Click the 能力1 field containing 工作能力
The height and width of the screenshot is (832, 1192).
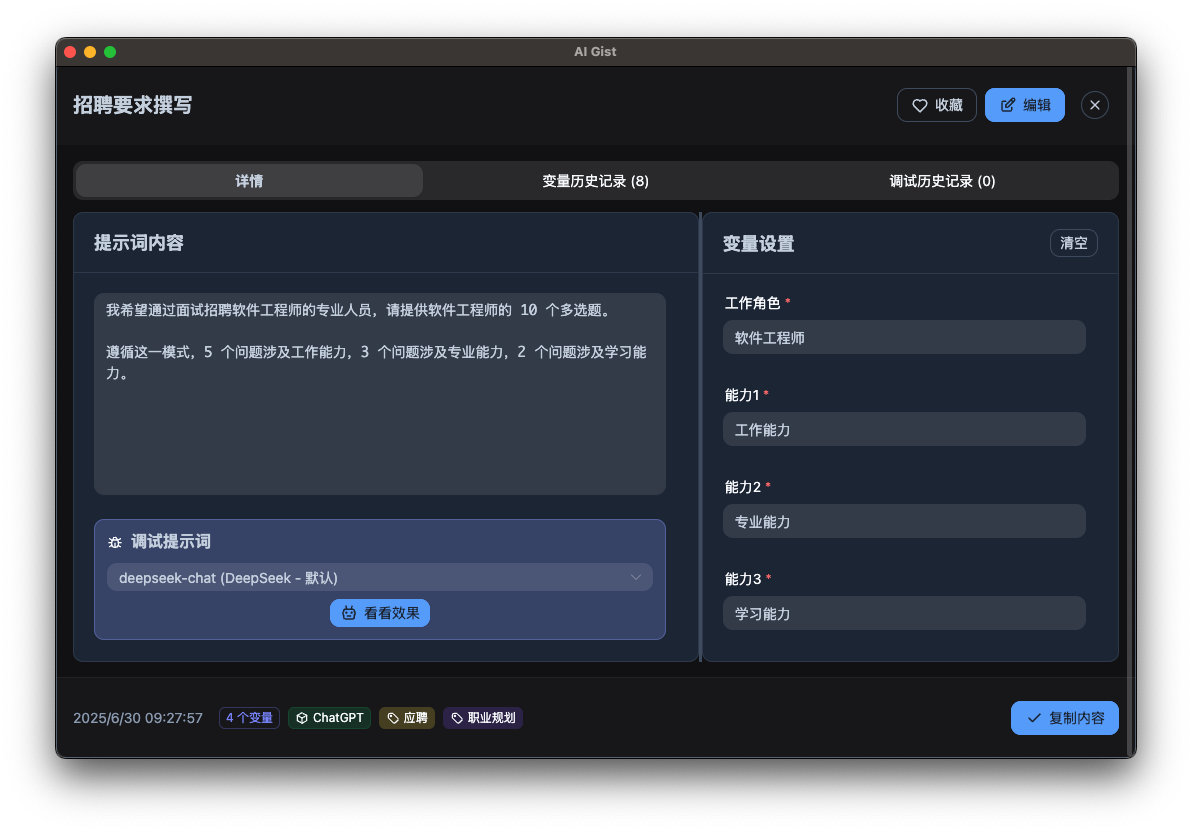pos(904,429)
